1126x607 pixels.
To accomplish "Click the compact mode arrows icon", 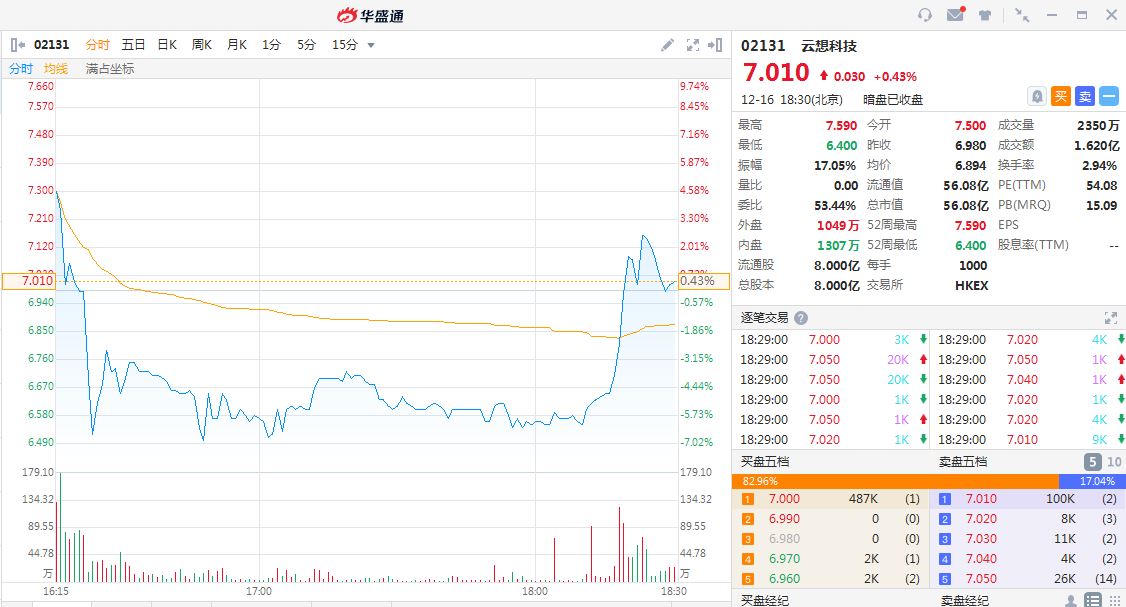I will [1022, 15].
